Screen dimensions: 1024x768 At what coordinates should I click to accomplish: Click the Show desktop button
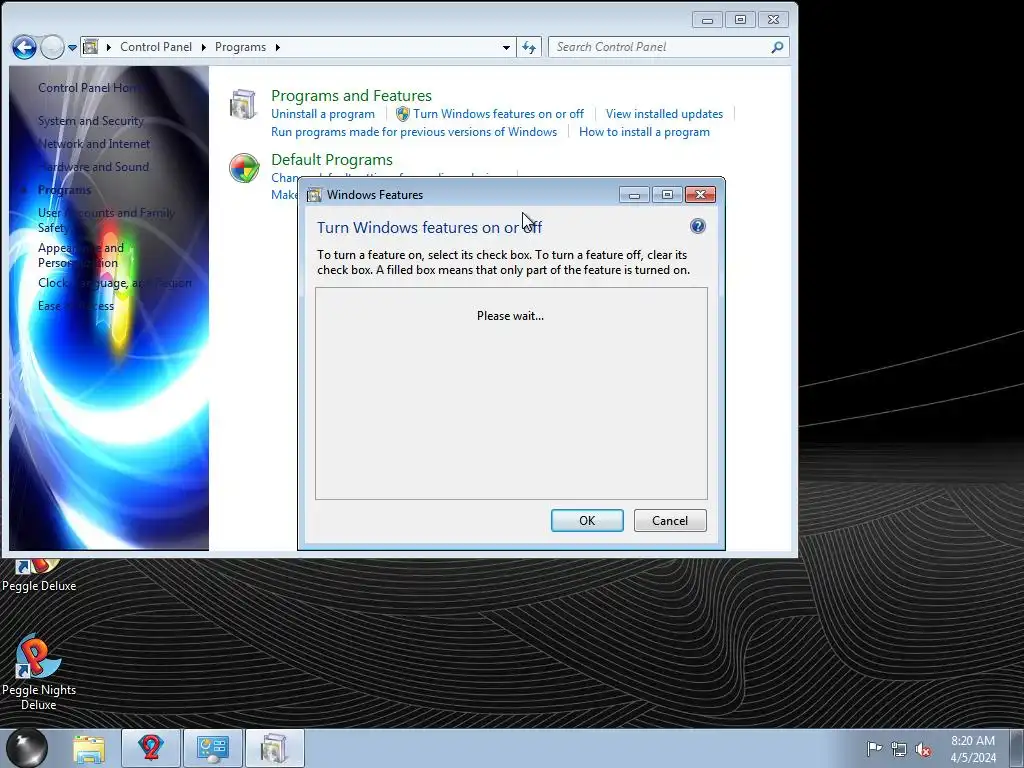tap(1016, 748)
